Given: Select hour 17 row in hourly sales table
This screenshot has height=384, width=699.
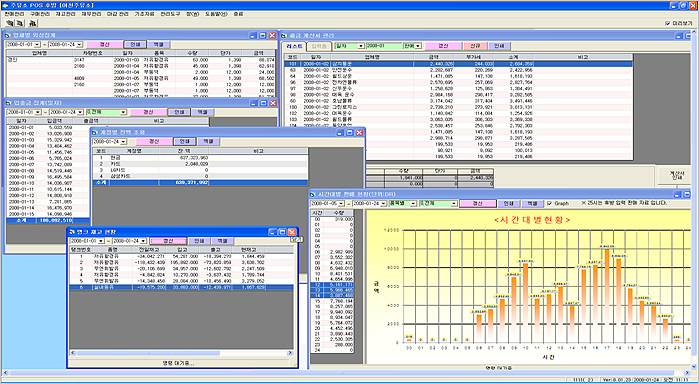Looking at the screenshot, I should tap(332, 312).
